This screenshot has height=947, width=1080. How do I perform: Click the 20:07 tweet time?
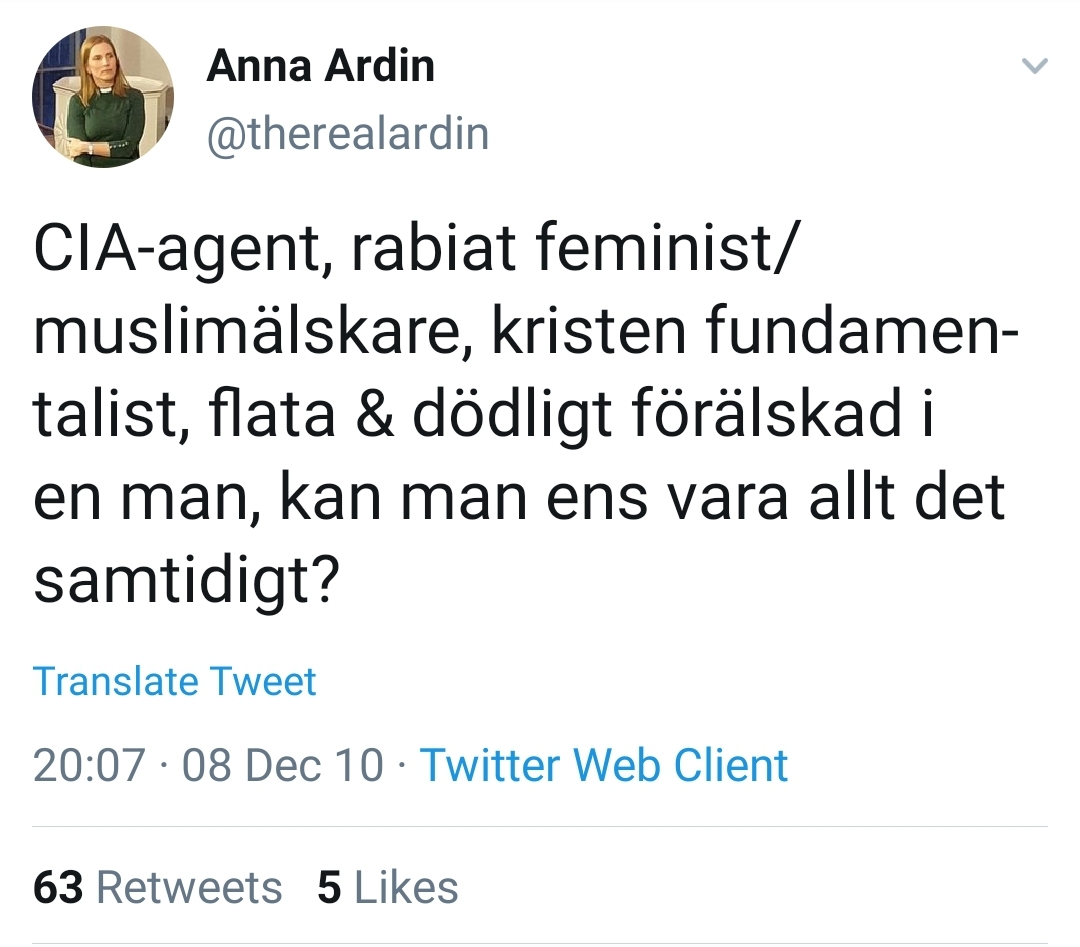click(x=88, y=765)
